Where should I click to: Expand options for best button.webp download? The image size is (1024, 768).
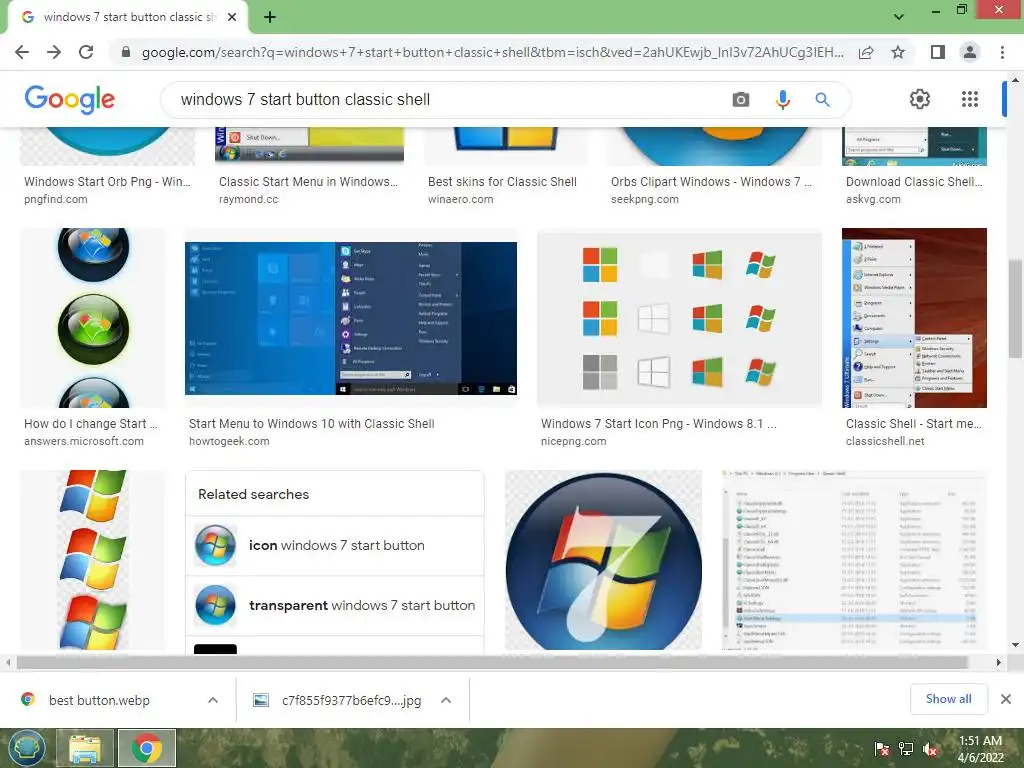click(x=213, y=700)
